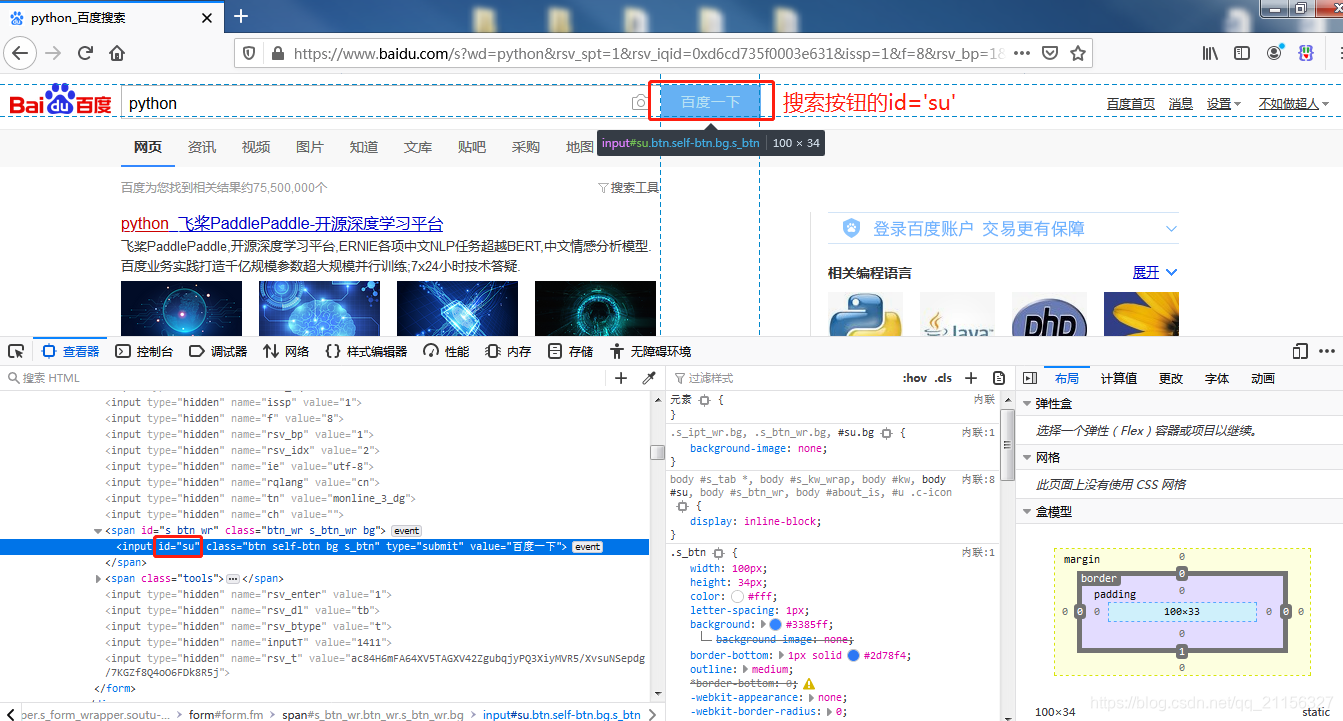Open the 无障碍环境 Accessibility tab
This screenshot has width=1343, height=721.
pyautogui.click(x=650, y=351)
